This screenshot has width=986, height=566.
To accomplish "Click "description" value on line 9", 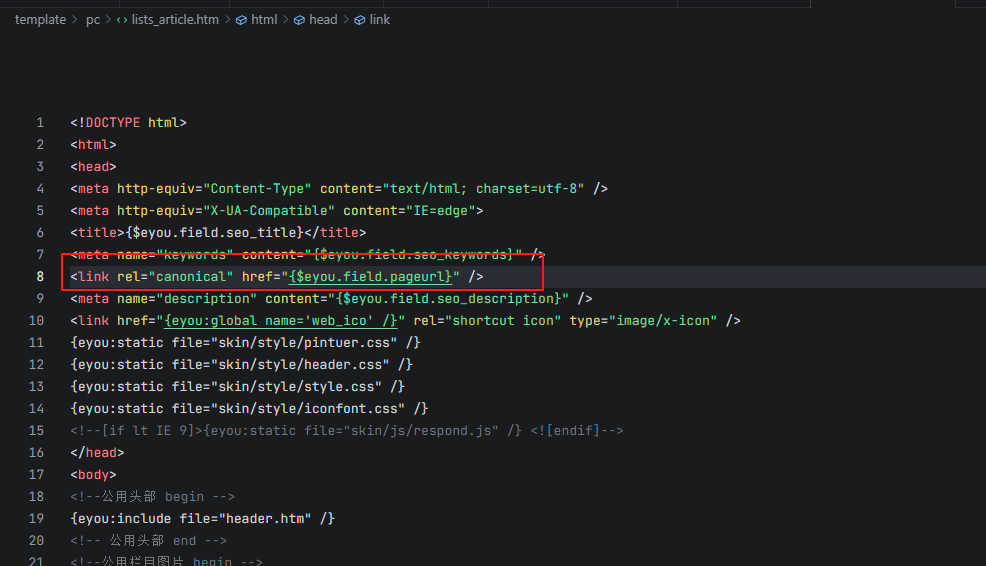I will coord(207,299).
